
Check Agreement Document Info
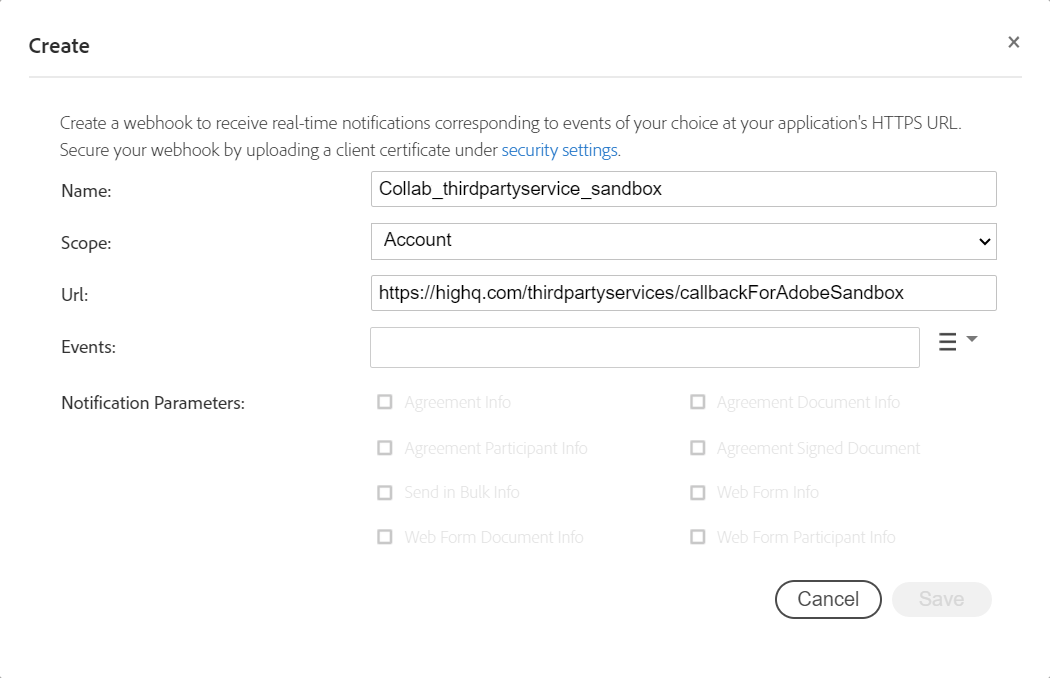698,402
